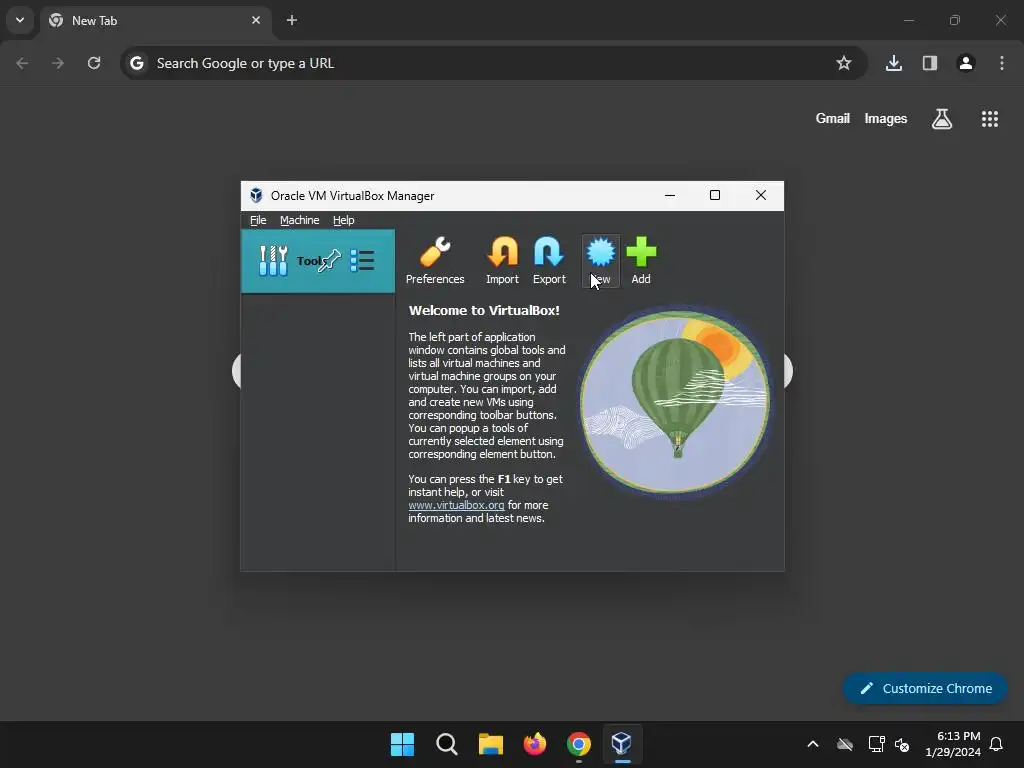Screen dimensions: 1024x768
Task: Switch to Chrome in taskbar
Action: (579, 744)
